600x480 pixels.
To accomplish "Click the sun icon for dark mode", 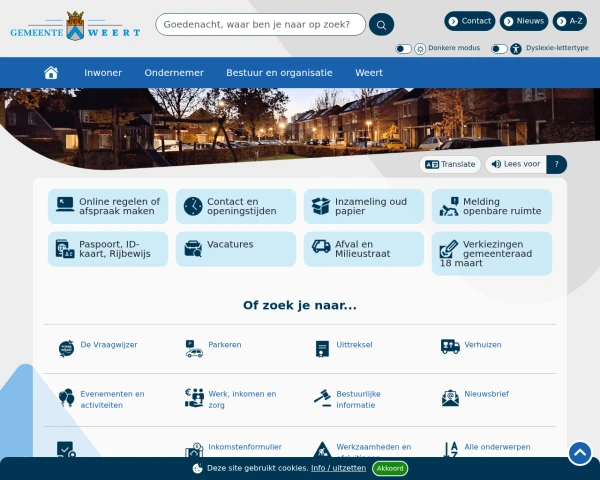I will [420, 49].
